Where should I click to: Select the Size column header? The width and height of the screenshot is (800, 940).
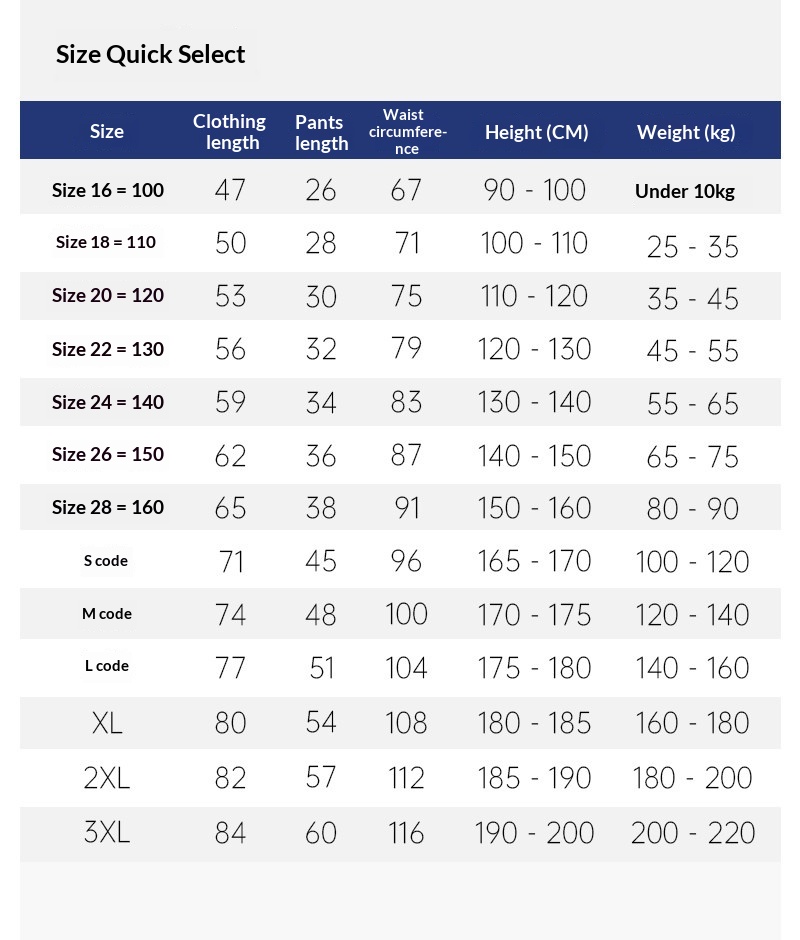(107, 131)
